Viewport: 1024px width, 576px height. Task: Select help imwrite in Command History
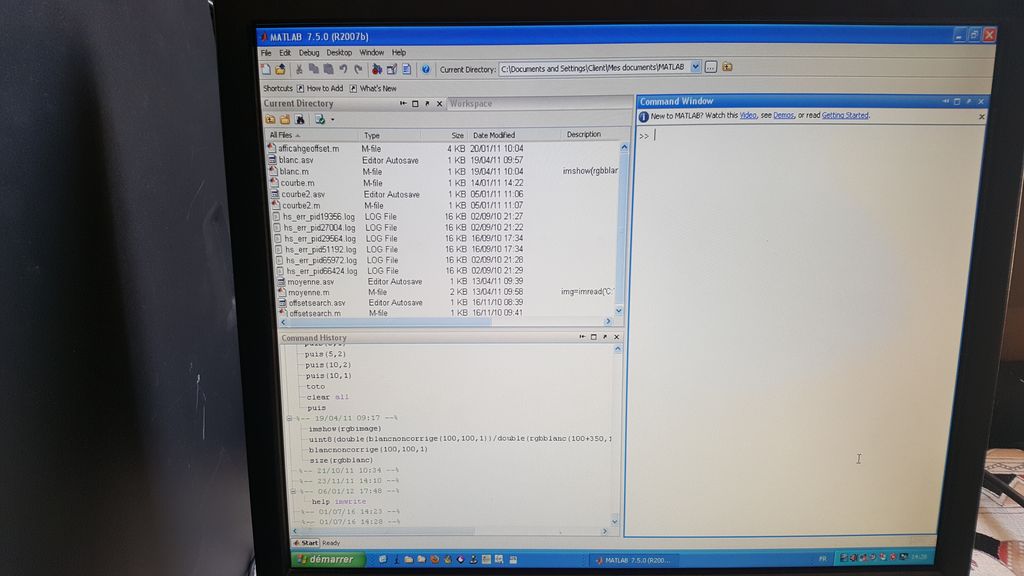(339, 502)
